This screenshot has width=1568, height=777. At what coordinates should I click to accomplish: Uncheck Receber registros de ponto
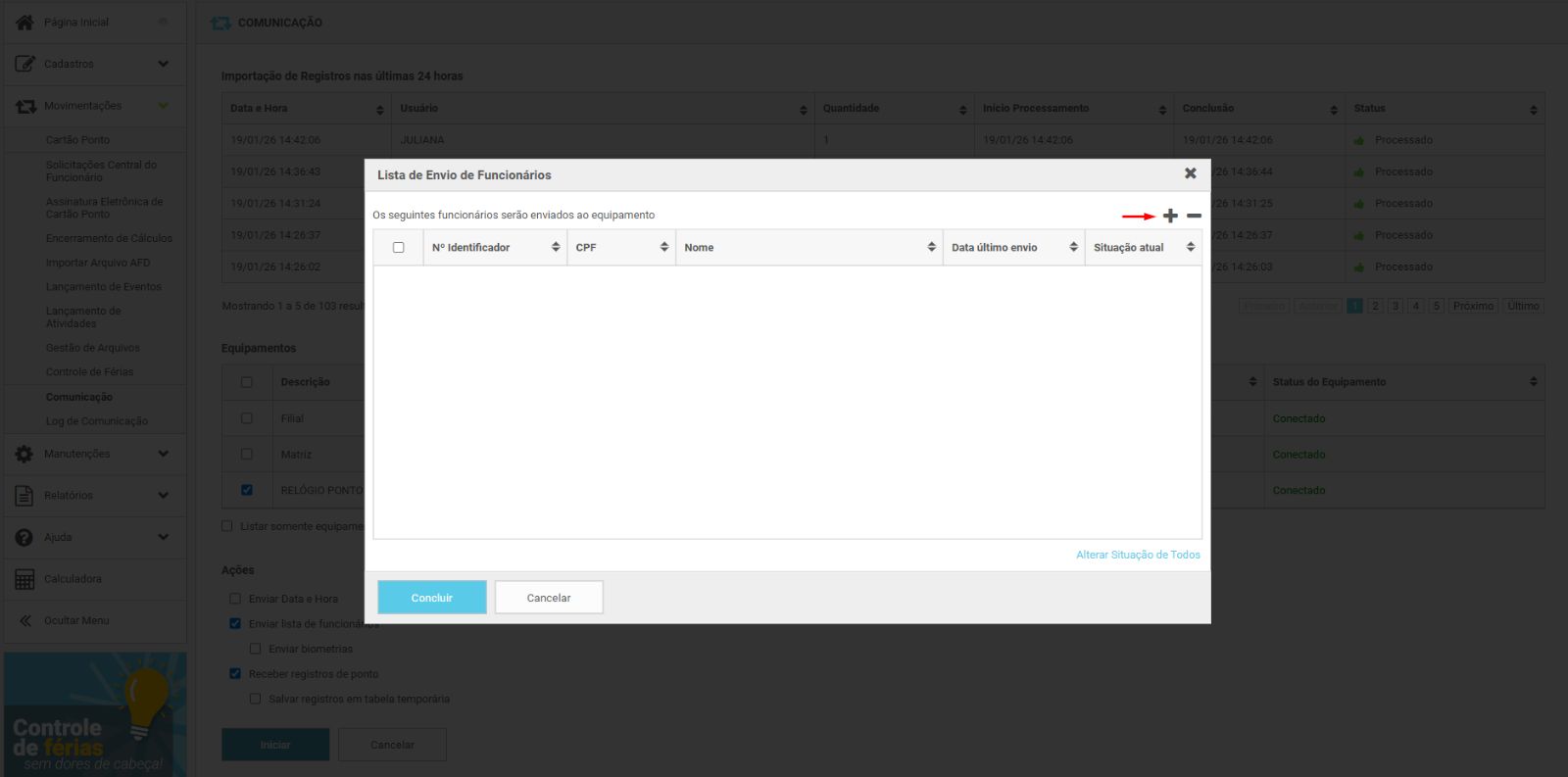[235, 674]
